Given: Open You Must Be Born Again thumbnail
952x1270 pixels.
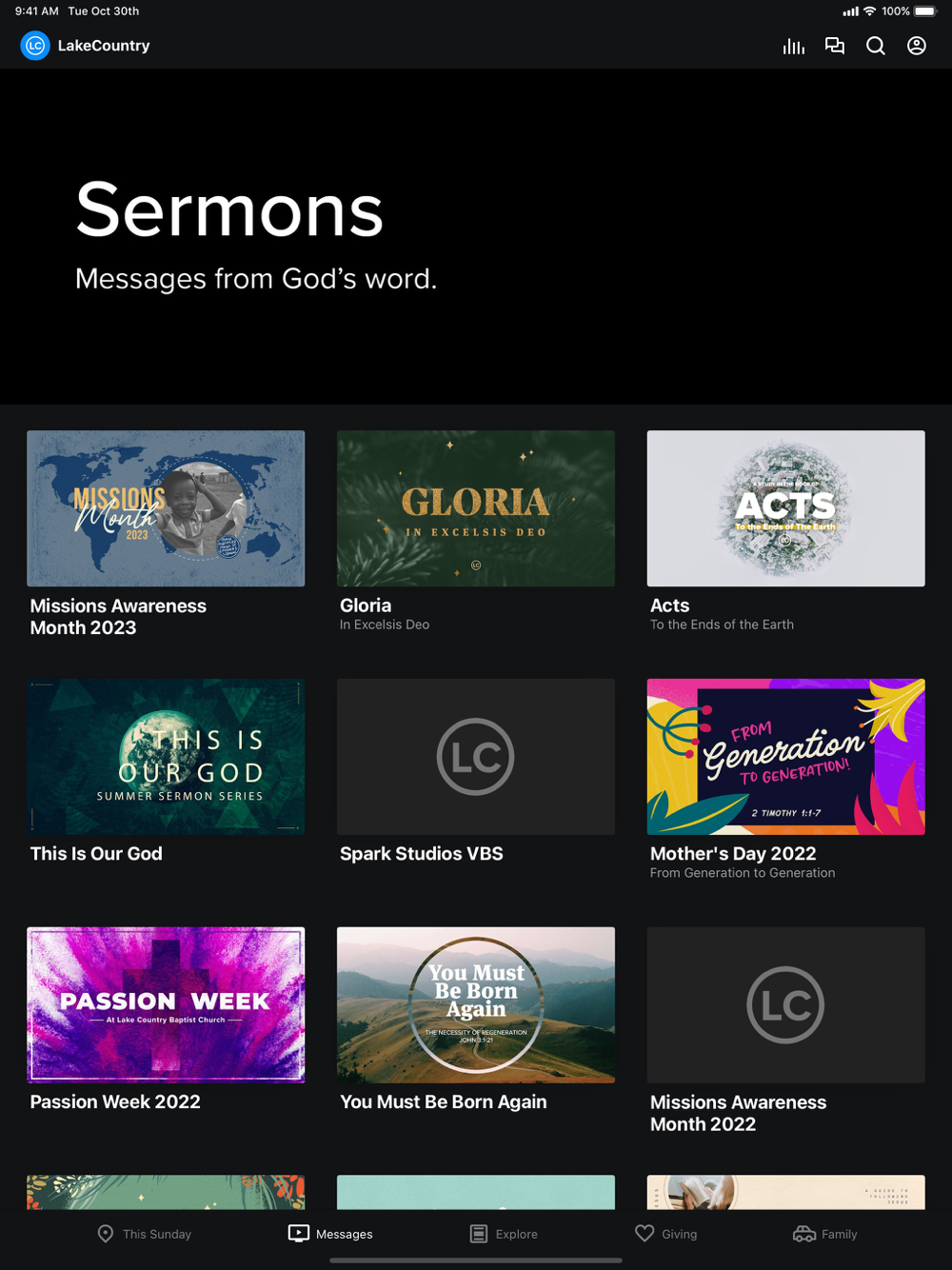Looking at the screenshot, I should pos(476,1004).
